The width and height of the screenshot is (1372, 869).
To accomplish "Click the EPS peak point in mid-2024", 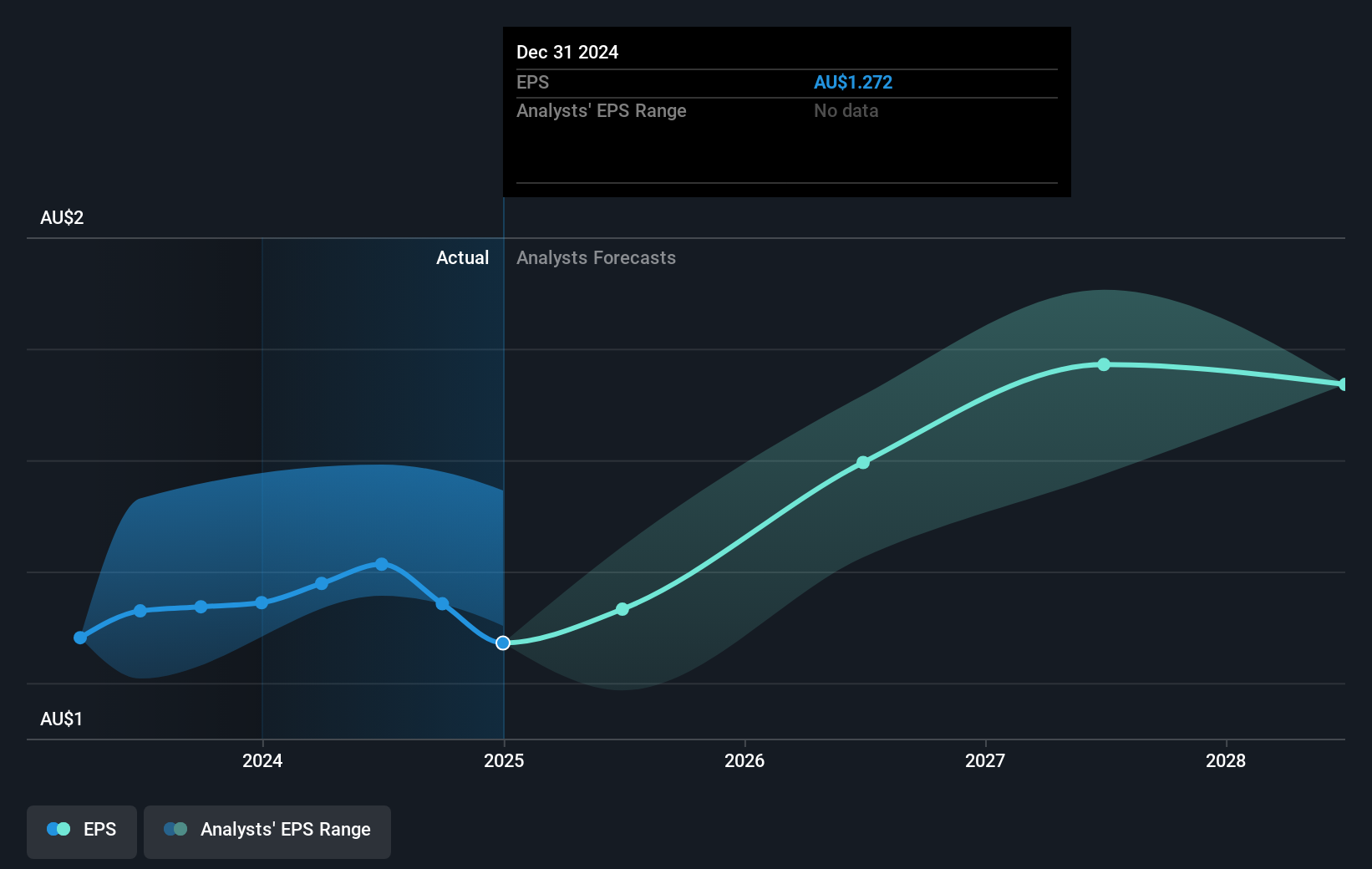I will (x=382, y=564).
